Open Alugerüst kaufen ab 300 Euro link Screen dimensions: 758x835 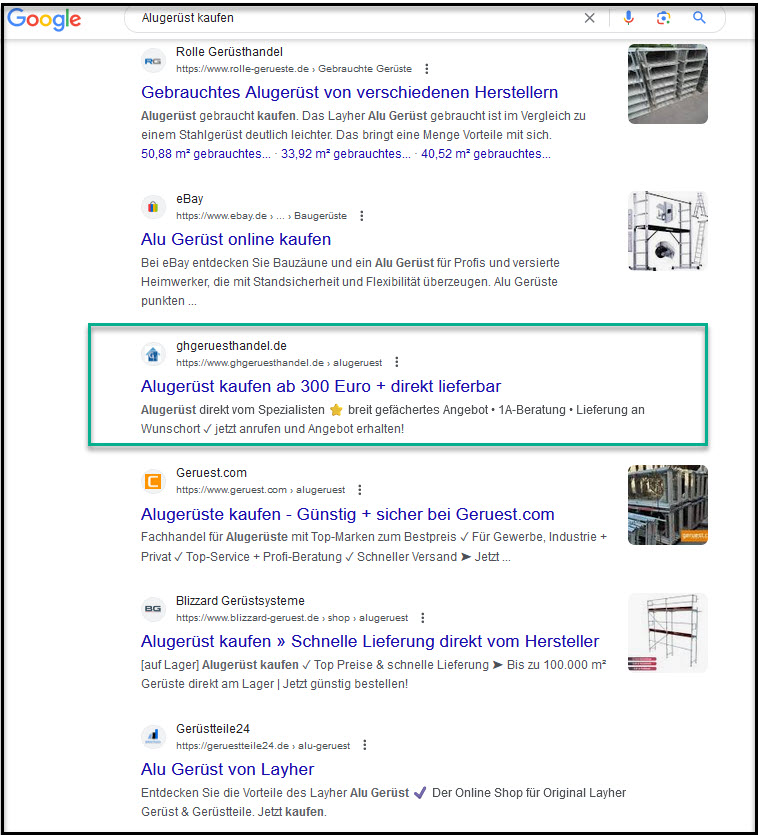321,386
